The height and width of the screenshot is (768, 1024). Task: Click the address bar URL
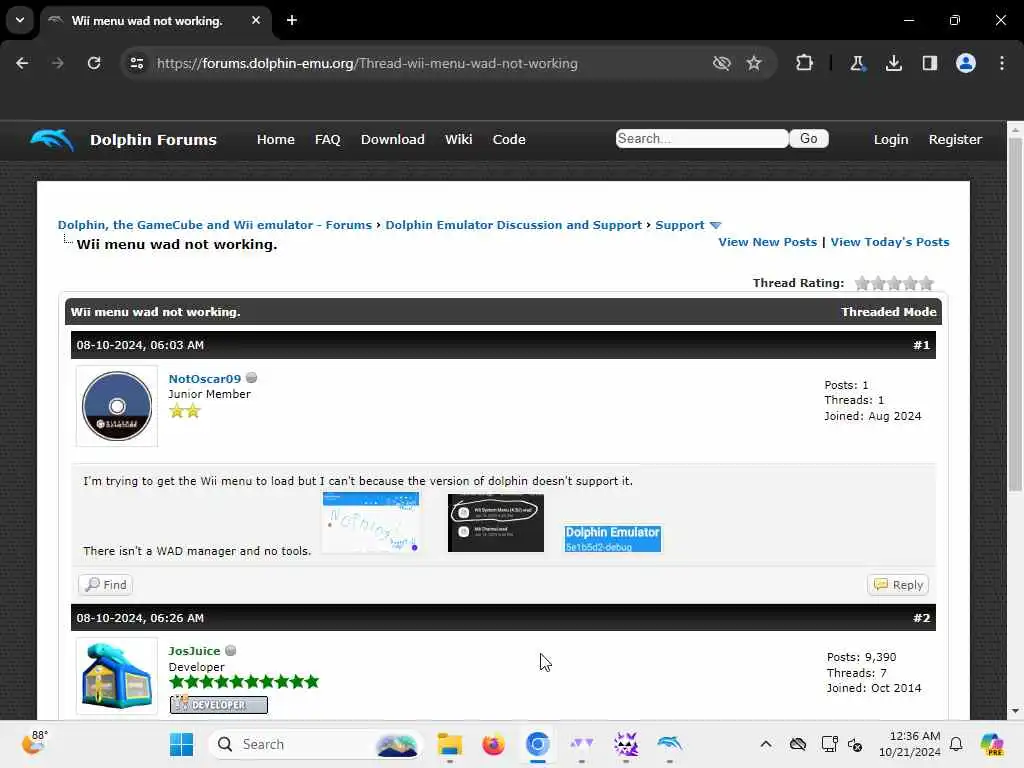[367, 63]
